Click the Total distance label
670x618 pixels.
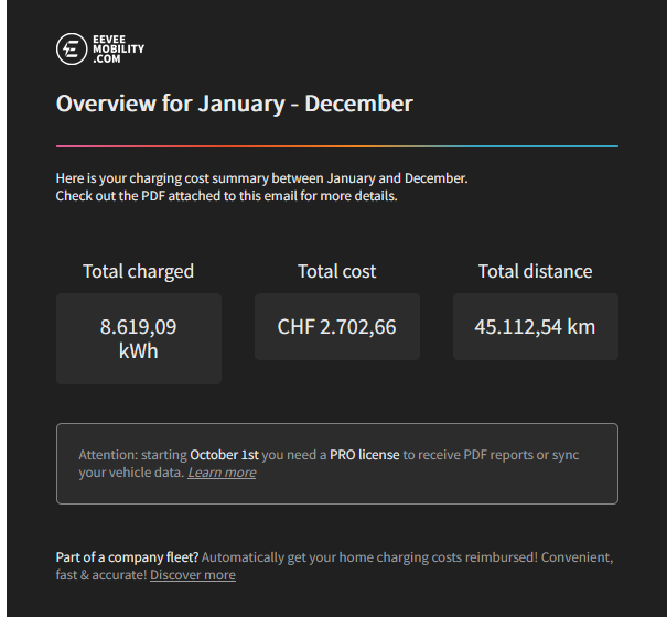(x=535, y=271)
